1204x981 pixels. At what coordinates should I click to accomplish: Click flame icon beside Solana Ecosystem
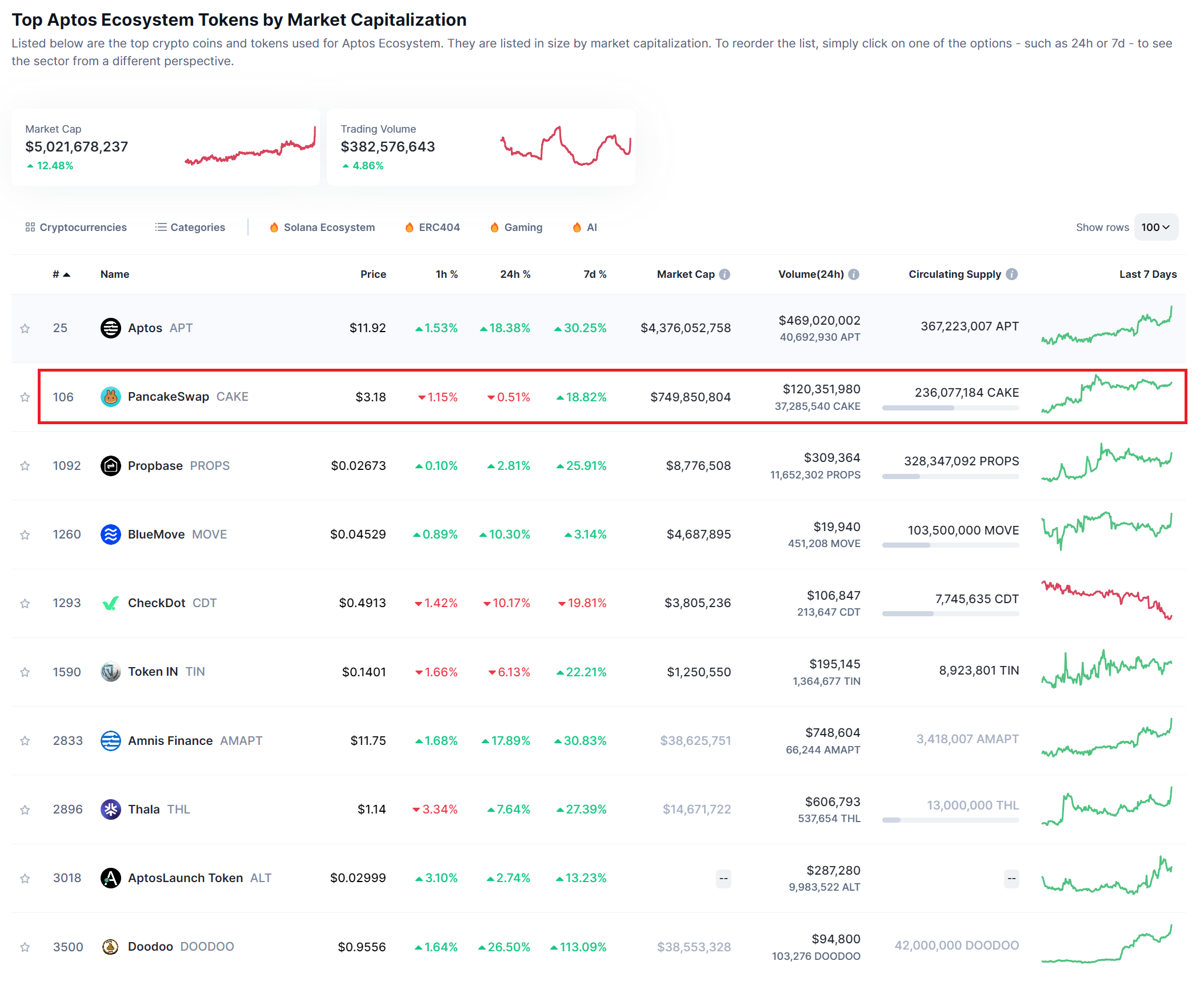tap(274, 228)
